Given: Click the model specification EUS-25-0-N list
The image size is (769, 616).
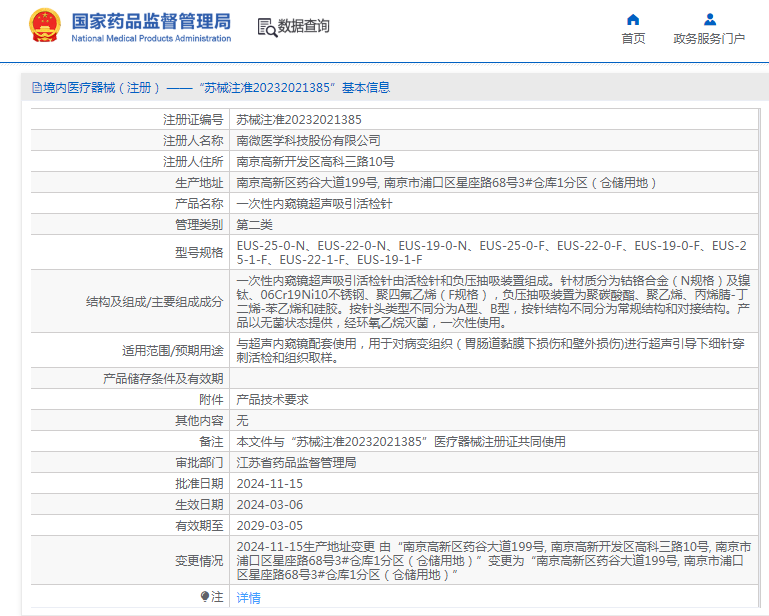Looking at the screenshot, I should tap(491, 253).
